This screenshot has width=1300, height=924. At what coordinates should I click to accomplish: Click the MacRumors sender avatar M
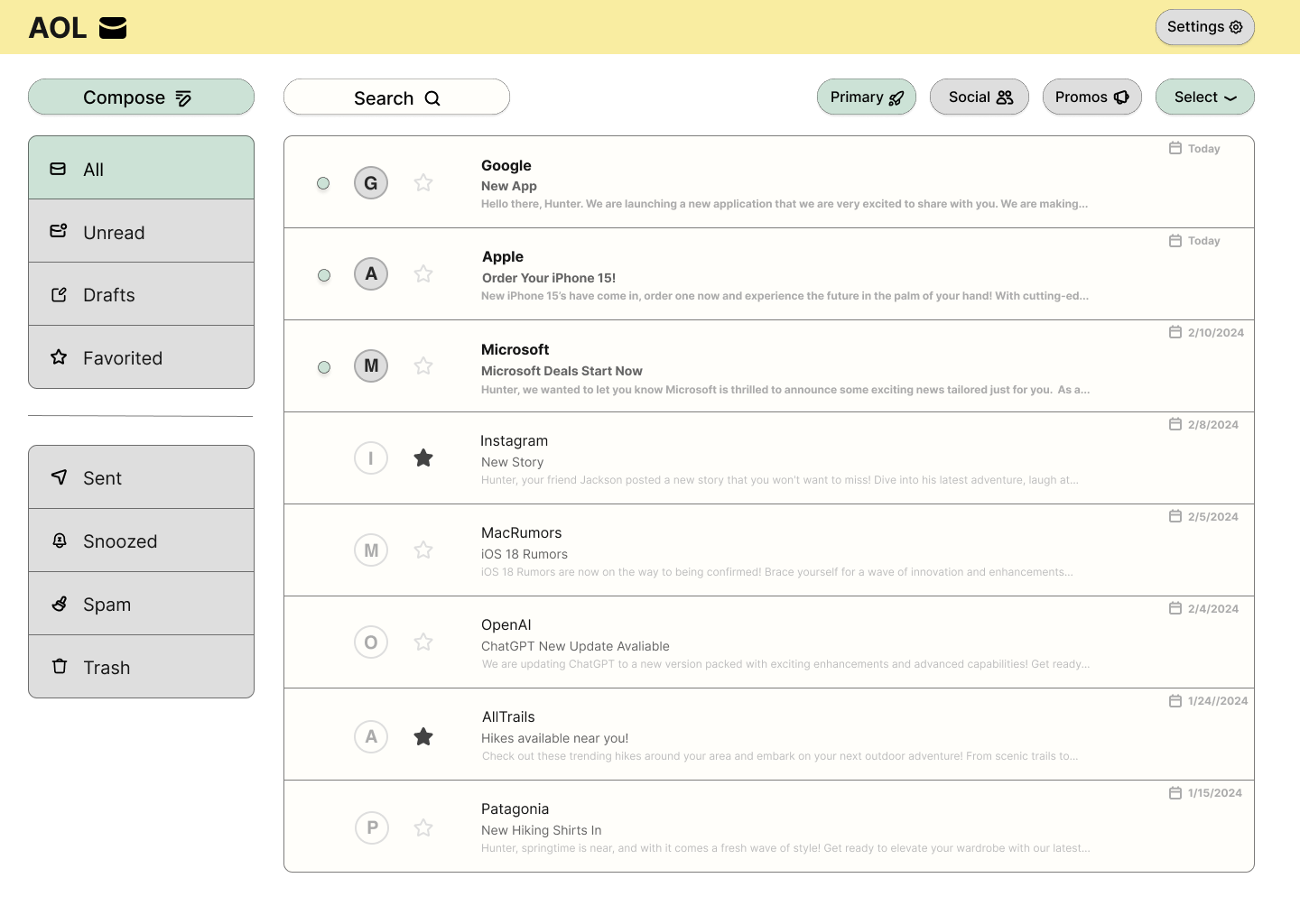tap(371, 550)
